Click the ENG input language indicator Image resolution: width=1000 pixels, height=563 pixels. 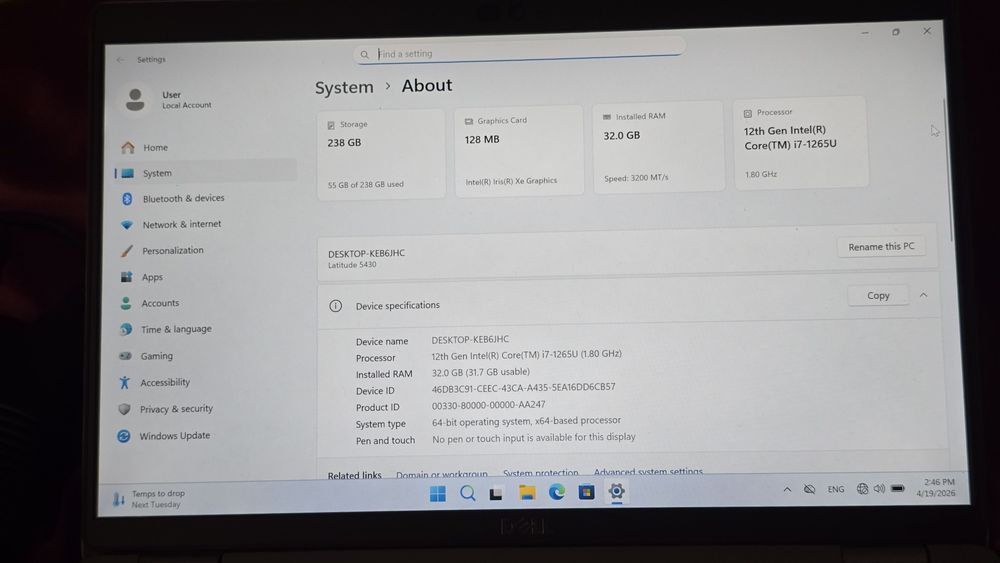point(835,489)
